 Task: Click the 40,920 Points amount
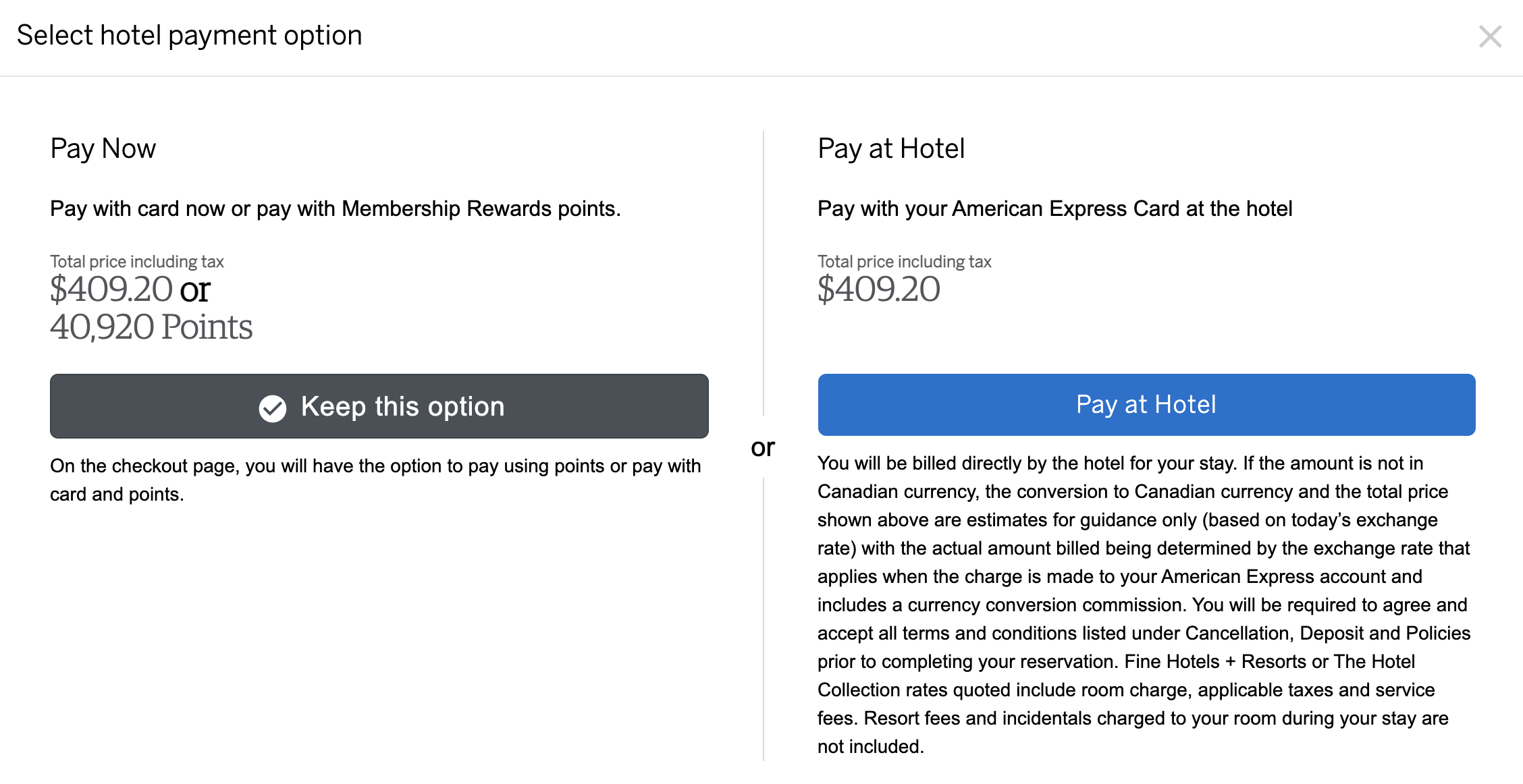[151, 327]
